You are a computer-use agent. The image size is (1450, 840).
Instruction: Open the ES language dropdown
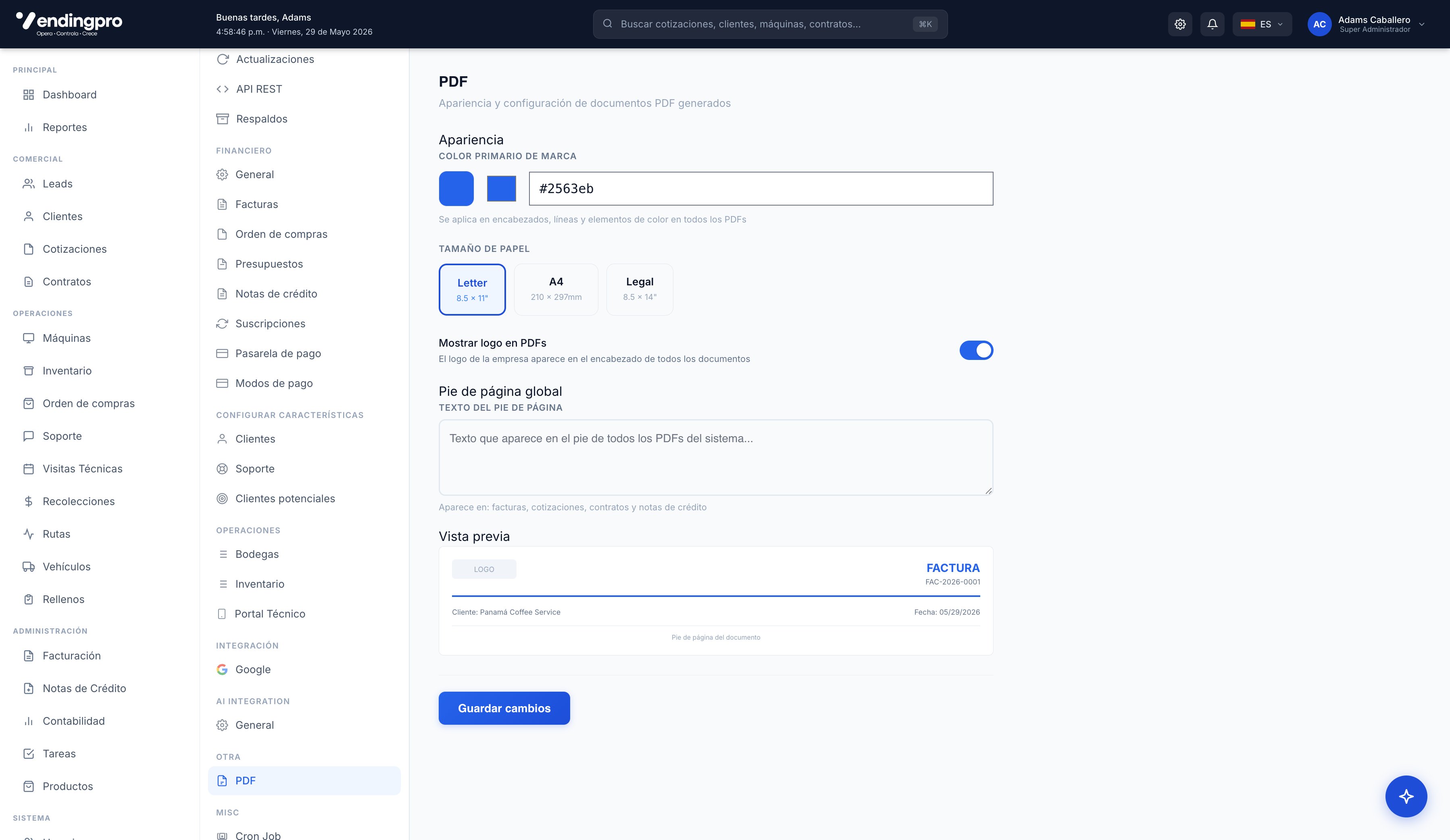tap(1262, 24)
